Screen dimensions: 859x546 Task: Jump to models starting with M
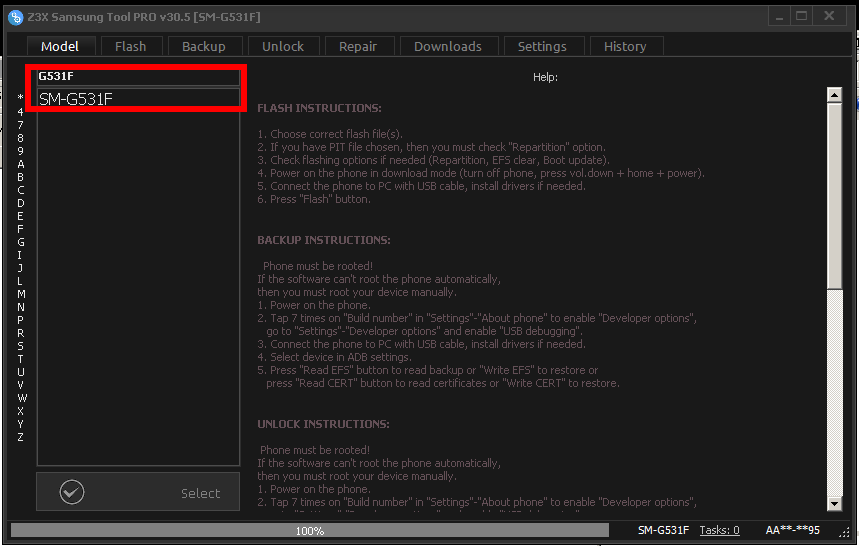tap(21, 294)
